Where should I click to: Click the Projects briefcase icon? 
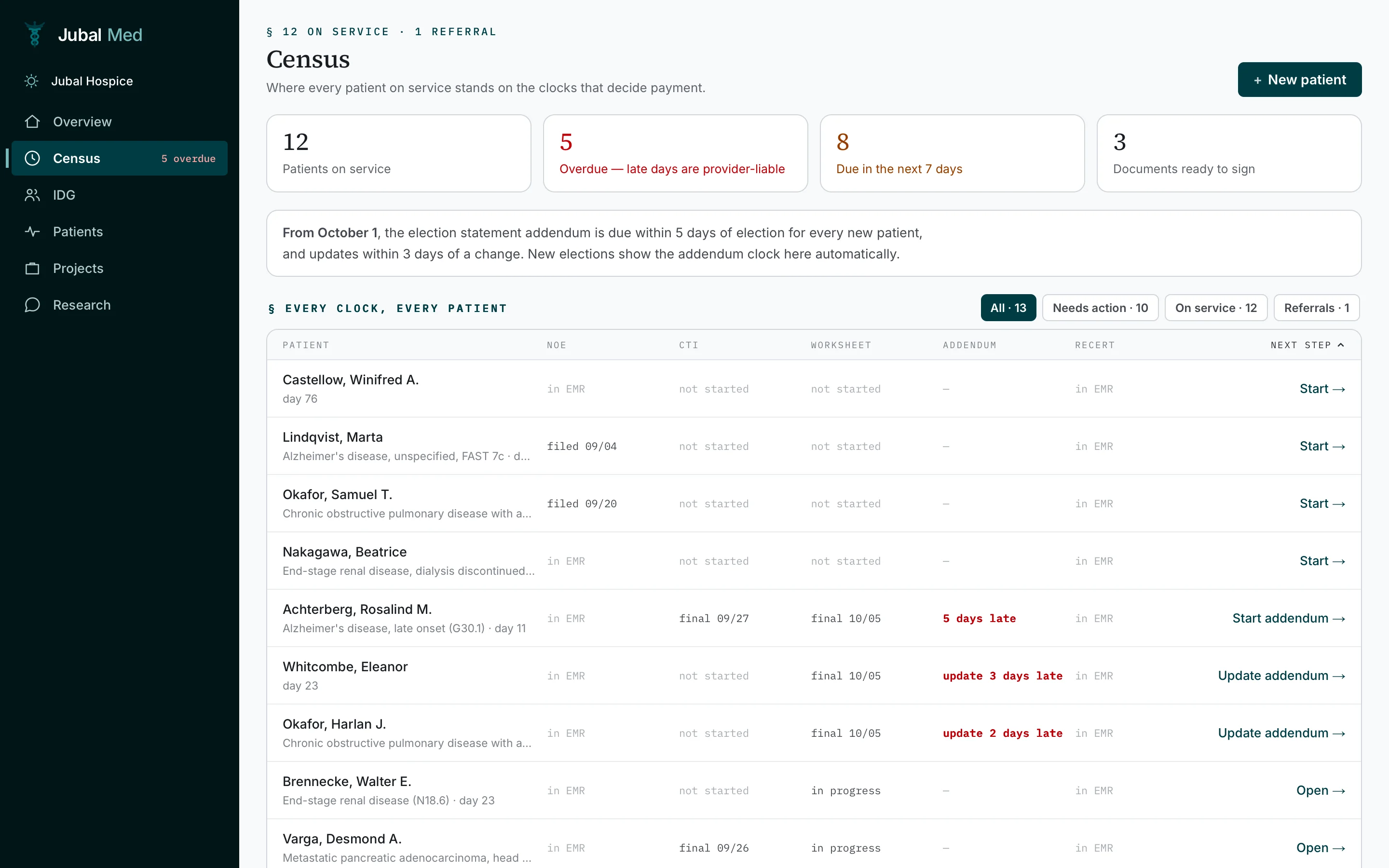click(32, 269)
